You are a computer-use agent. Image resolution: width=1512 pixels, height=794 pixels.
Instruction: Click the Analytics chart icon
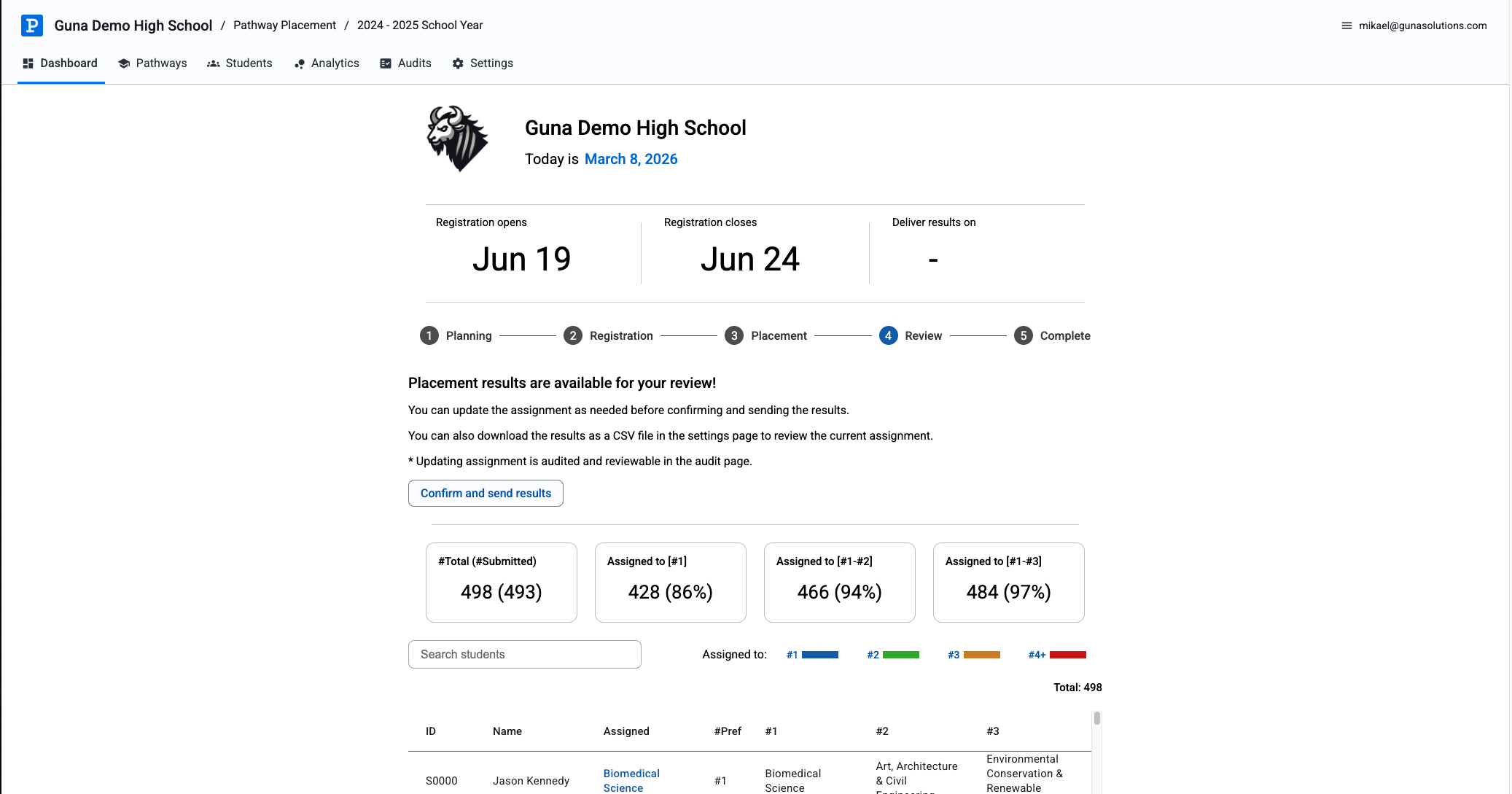click(300, 64)
